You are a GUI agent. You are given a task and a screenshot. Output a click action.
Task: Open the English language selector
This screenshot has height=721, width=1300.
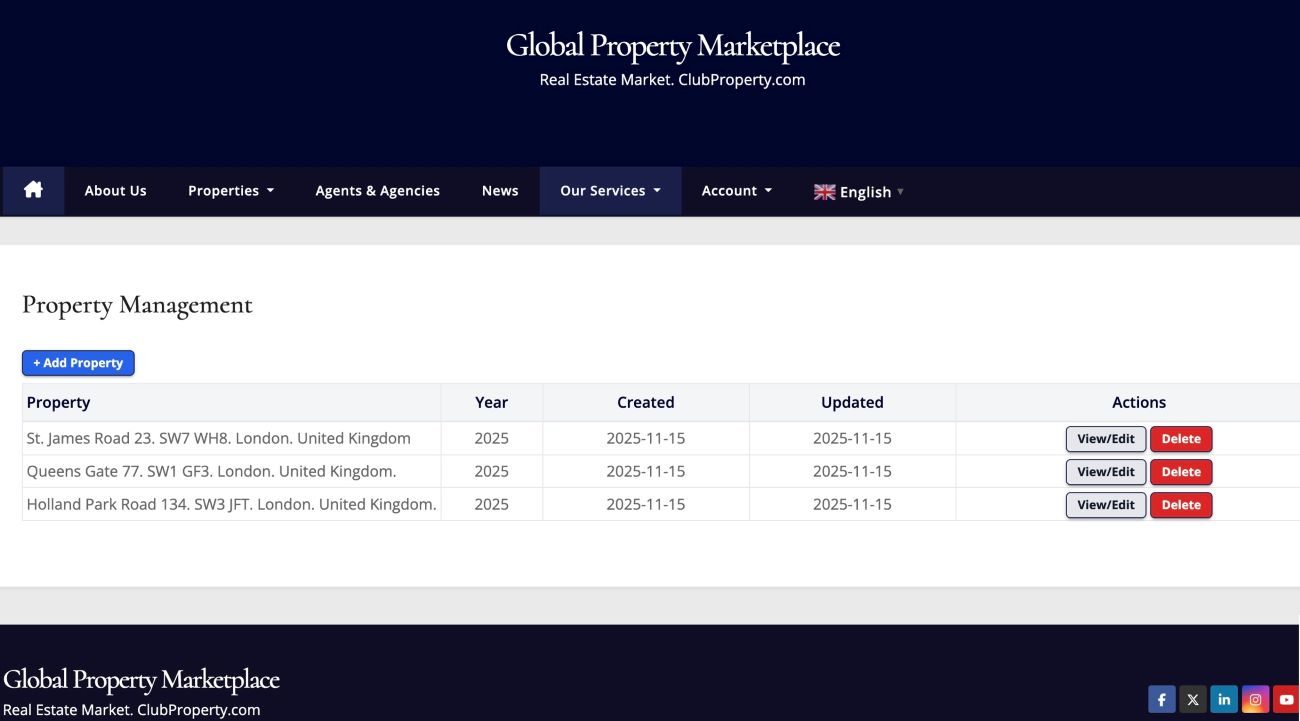coord(866,191)
